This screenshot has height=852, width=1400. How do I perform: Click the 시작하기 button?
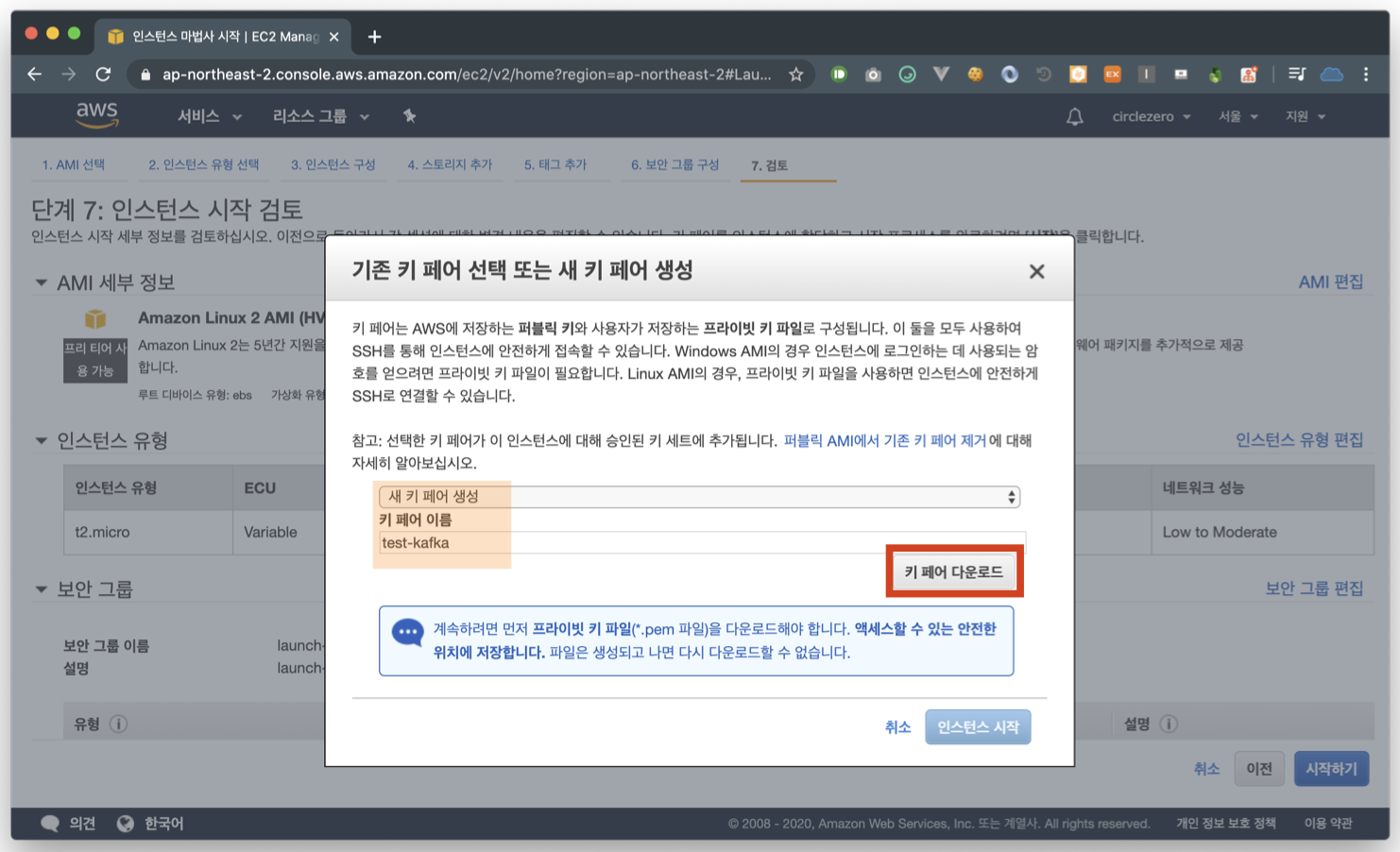pyautogui.click(x=1331, y=769)
